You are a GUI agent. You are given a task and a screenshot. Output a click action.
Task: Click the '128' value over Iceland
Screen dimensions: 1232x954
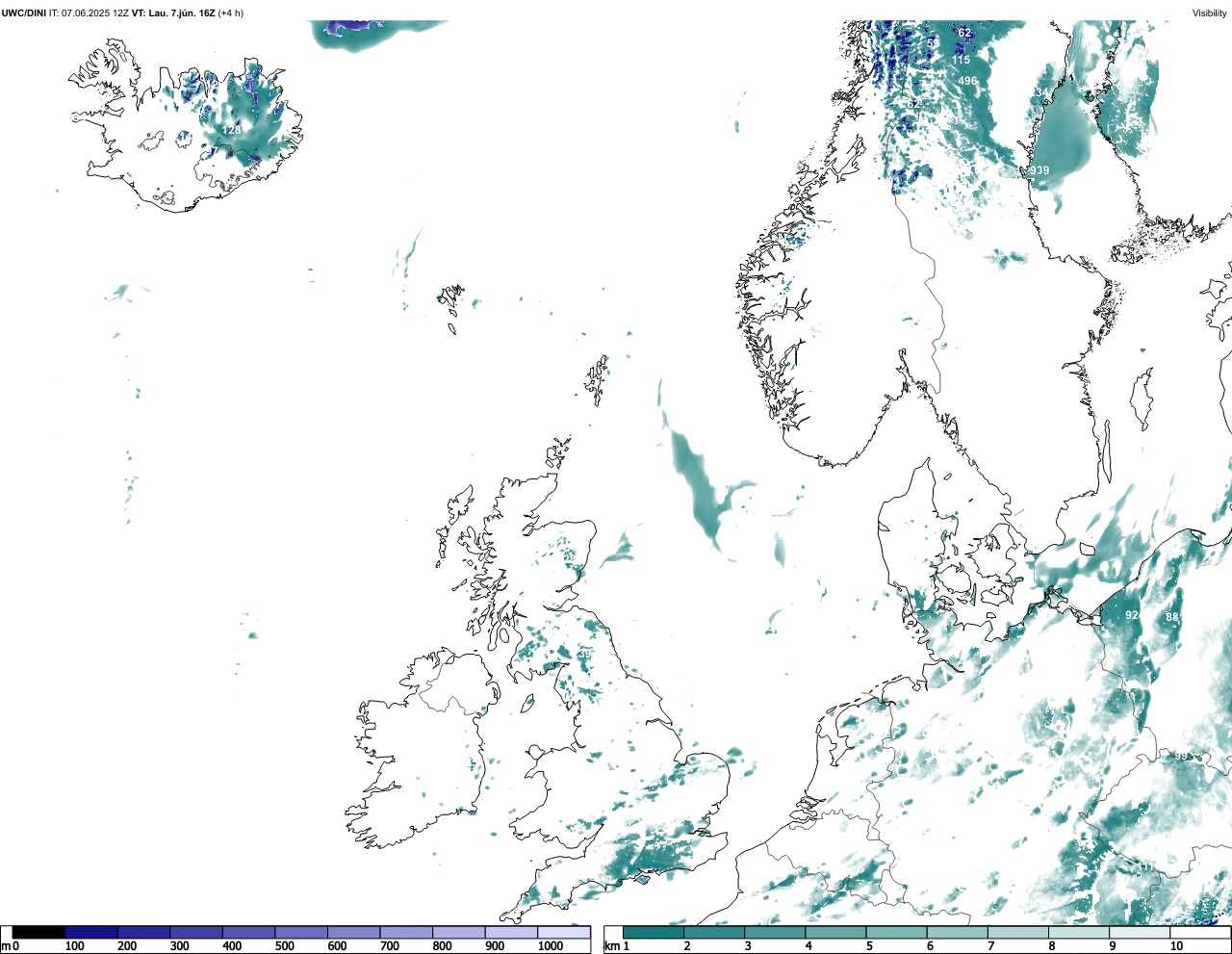pos(233,129)
